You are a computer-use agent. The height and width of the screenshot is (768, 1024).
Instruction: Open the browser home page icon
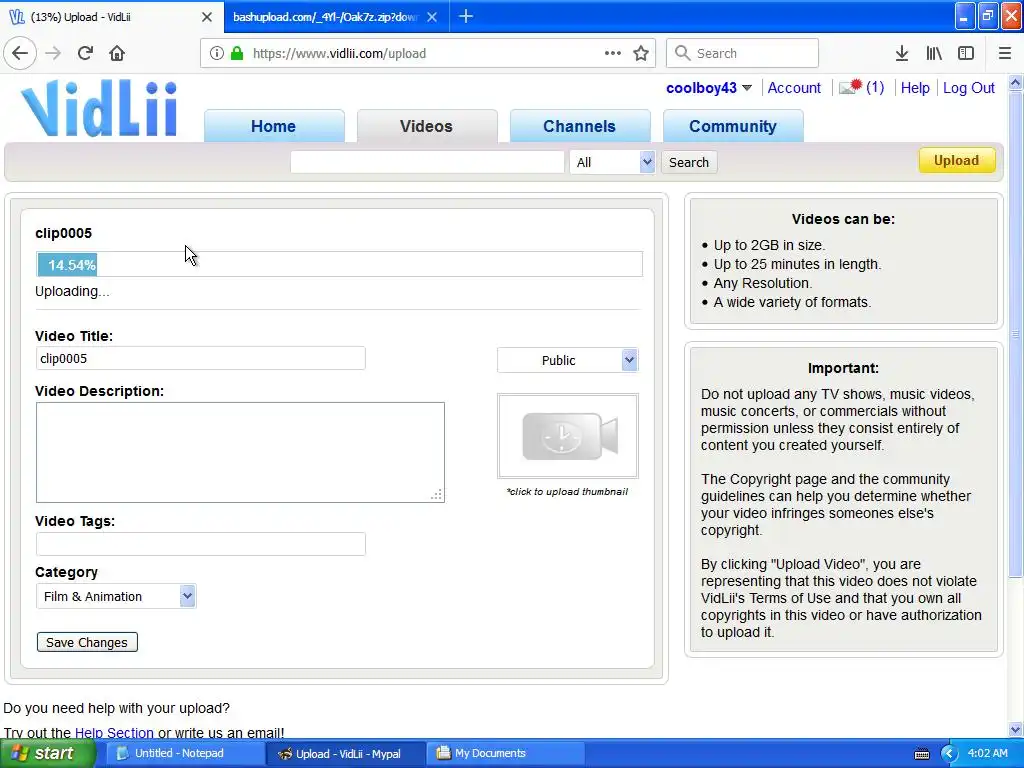coord(117,53)
